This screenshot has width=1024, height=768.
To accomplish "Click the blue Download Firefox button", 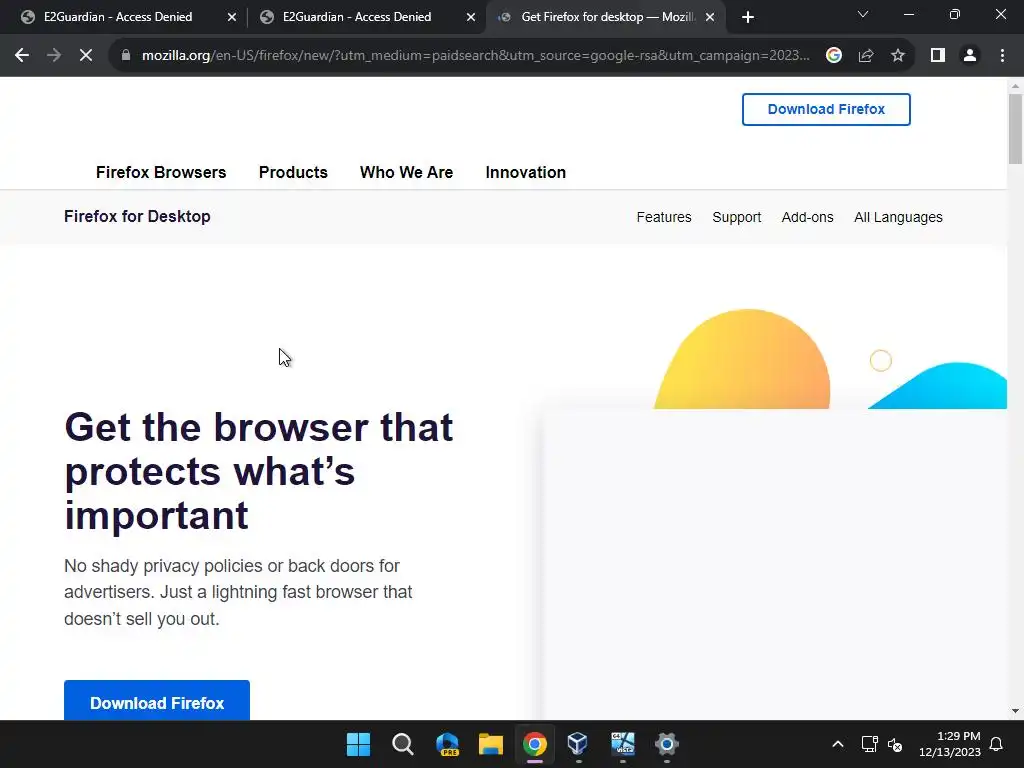I will point(157,701).
